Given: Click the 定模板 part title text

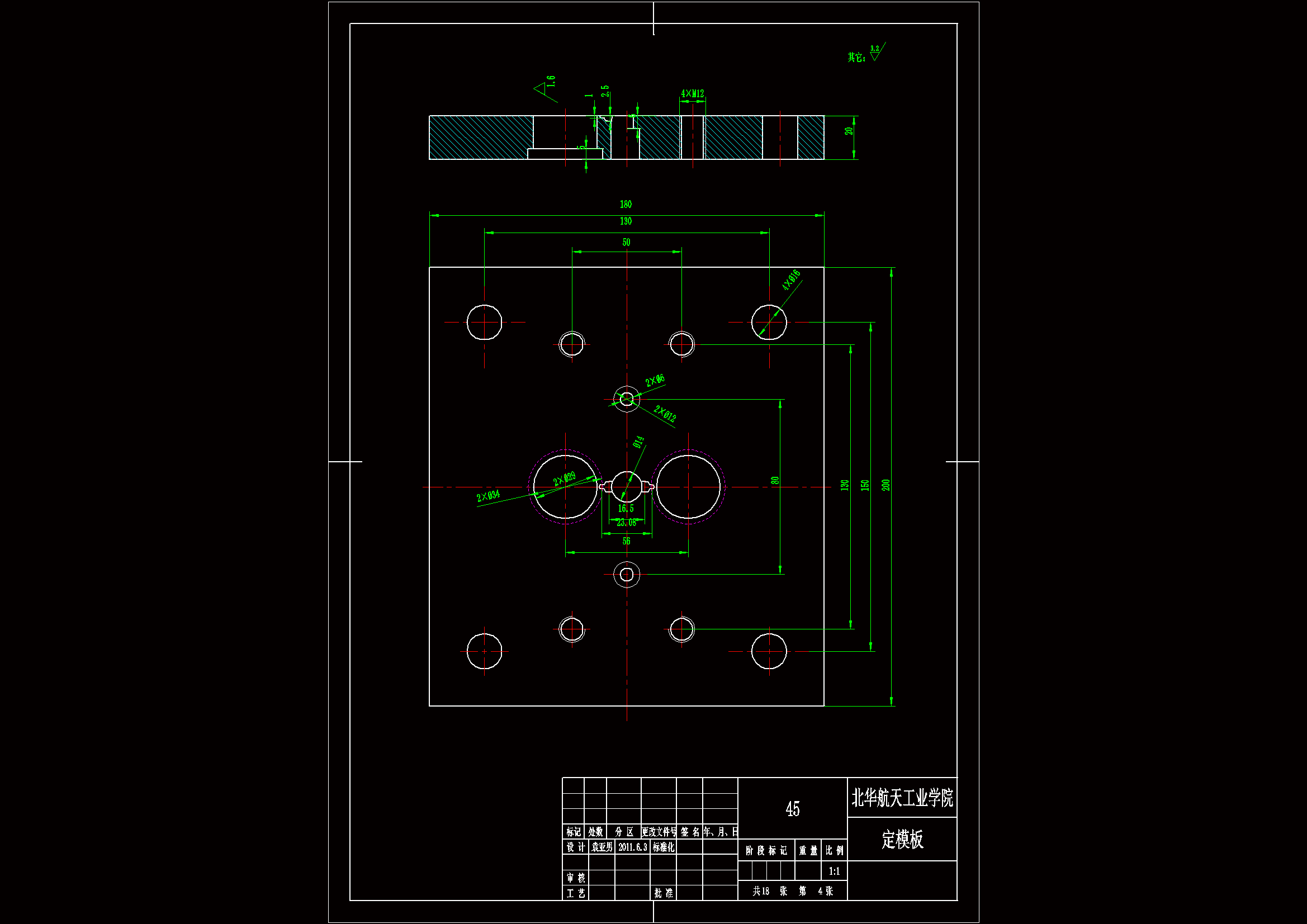Looking at the screenshot, I should tap(902, 839).
